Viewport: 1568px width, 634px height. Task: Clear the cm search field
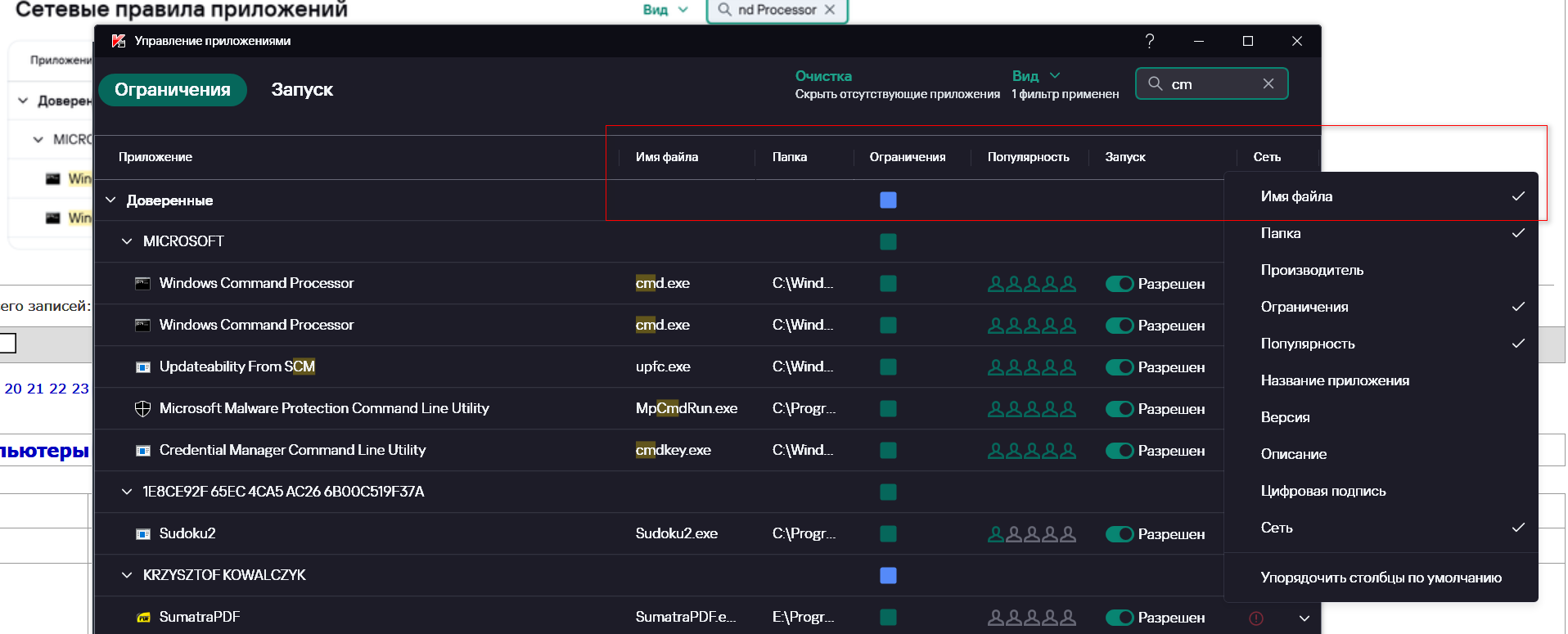[1268, 83]
